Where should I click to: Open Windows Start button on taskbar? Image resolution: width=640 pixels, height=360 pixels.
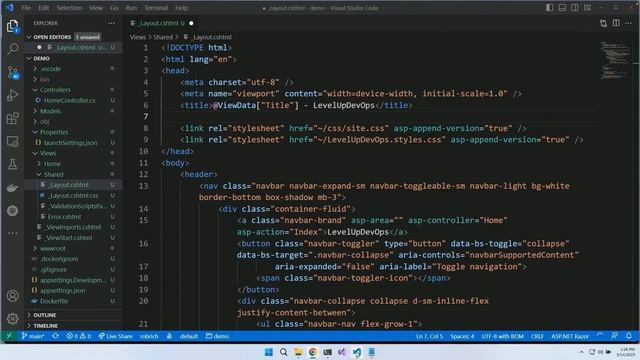269,352
